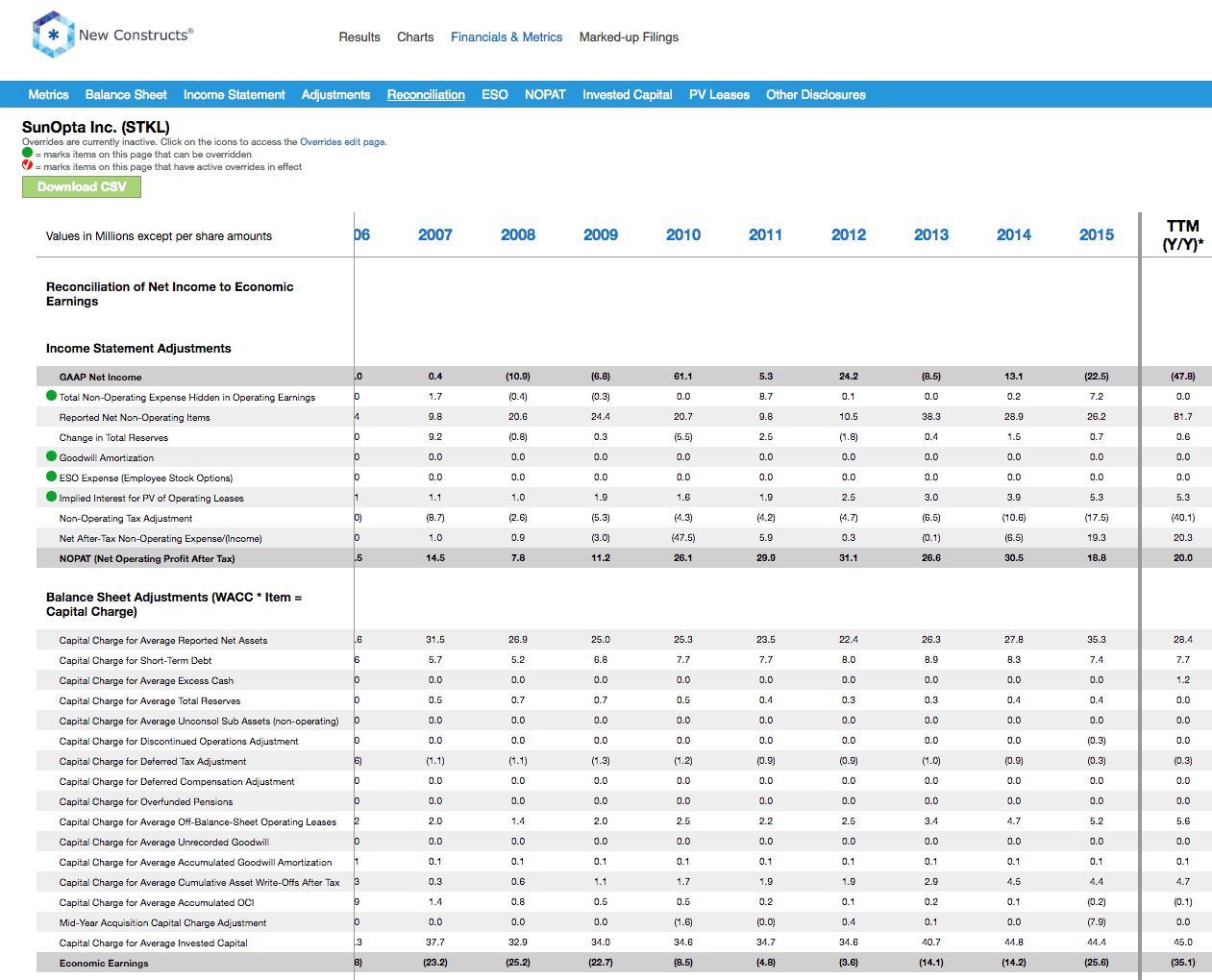Click the green override dot beside ESO Expense
Image resolution: width=1212 pixels, height=980 pixels.
[52, 477]
